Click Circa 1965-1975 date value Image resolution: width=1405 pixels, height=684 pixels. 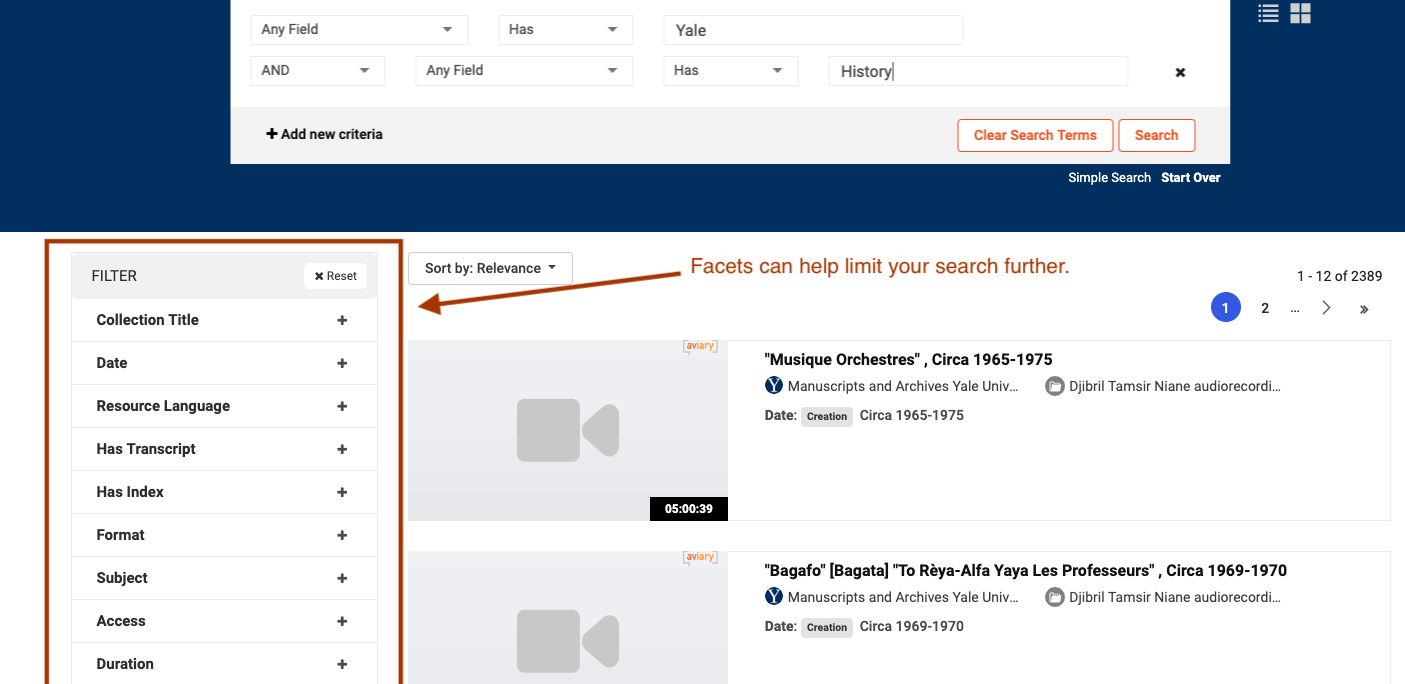pyautogui.click(x=912, y=415)
